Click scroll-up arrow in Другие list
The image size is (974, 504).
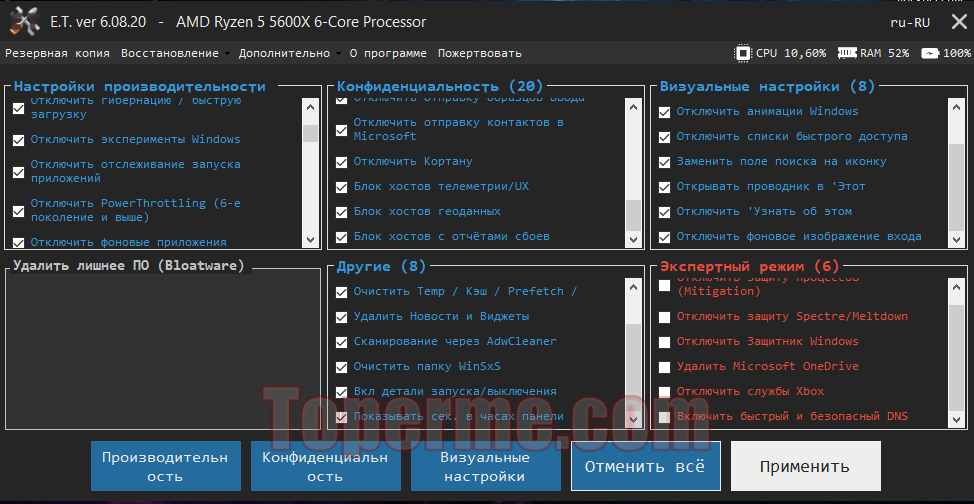point(633,286)
